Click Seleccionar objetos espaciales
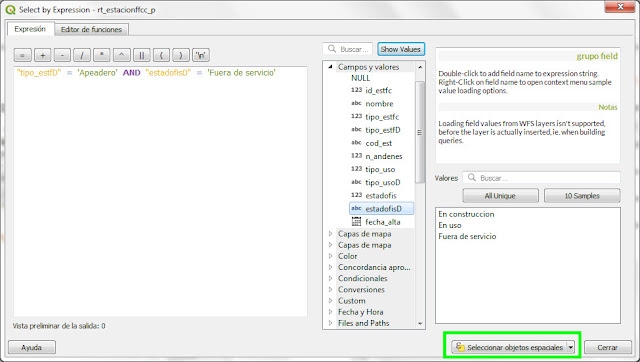The width and height of the screenshot is (640, 362). point(509,347)
